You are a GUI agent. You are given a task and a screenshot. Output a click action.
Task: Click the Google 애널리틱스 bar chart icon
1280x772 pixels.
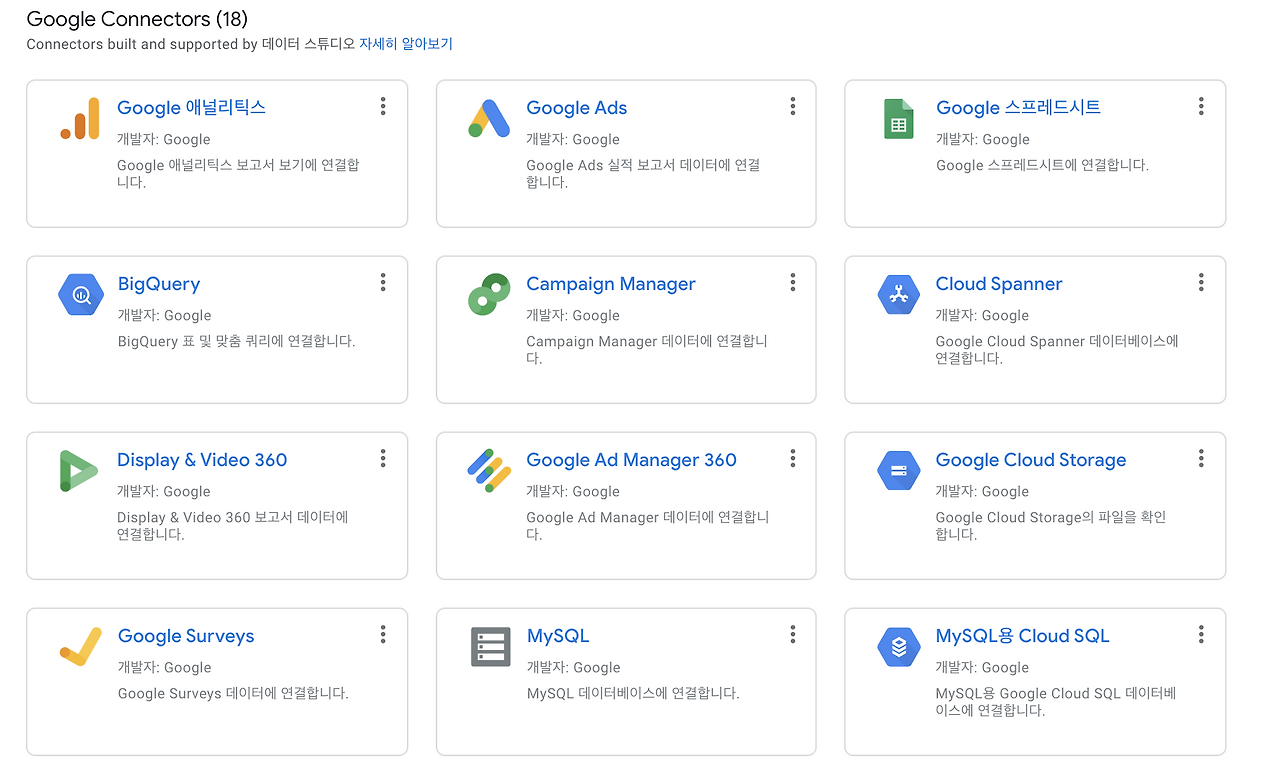pyautogui.click(x=80, y=118)
